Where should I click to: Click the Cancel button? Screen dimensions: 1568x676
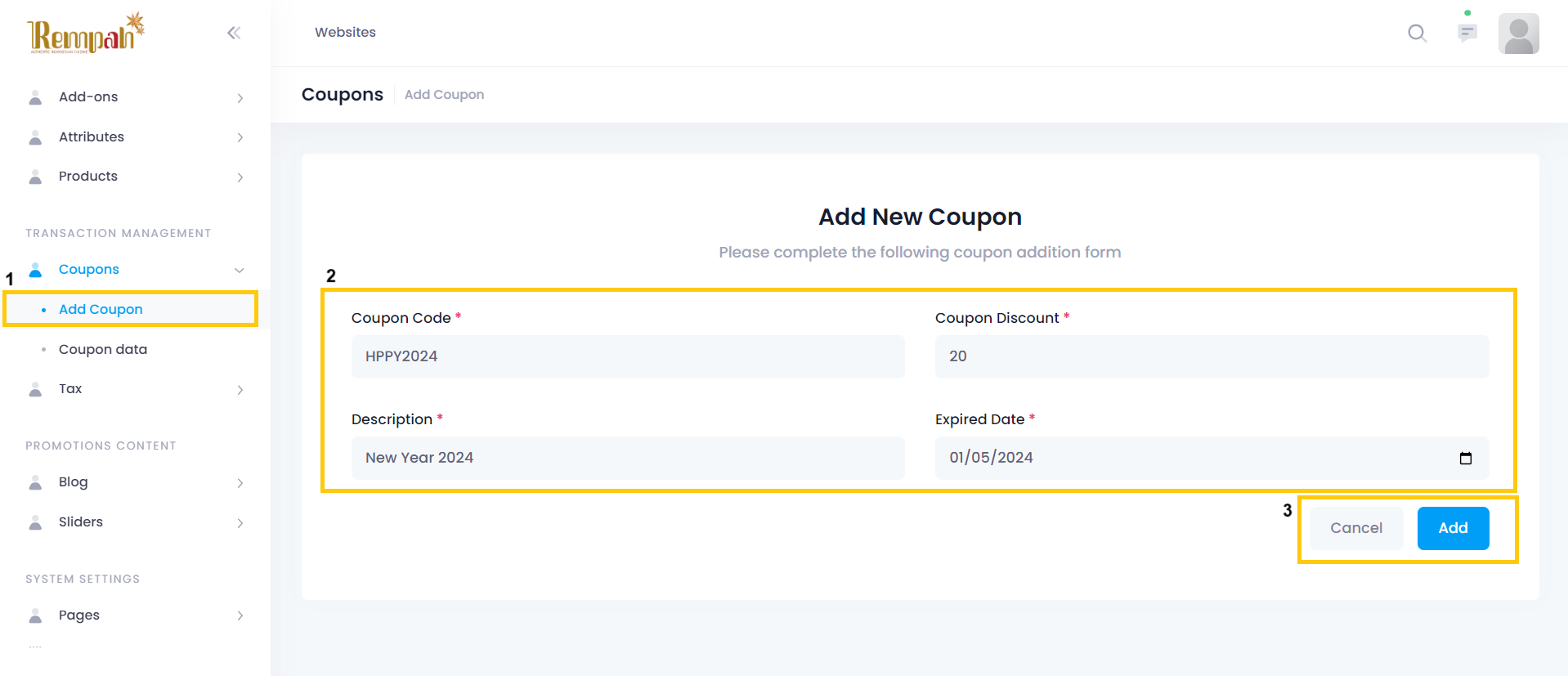click(1355, 528)
